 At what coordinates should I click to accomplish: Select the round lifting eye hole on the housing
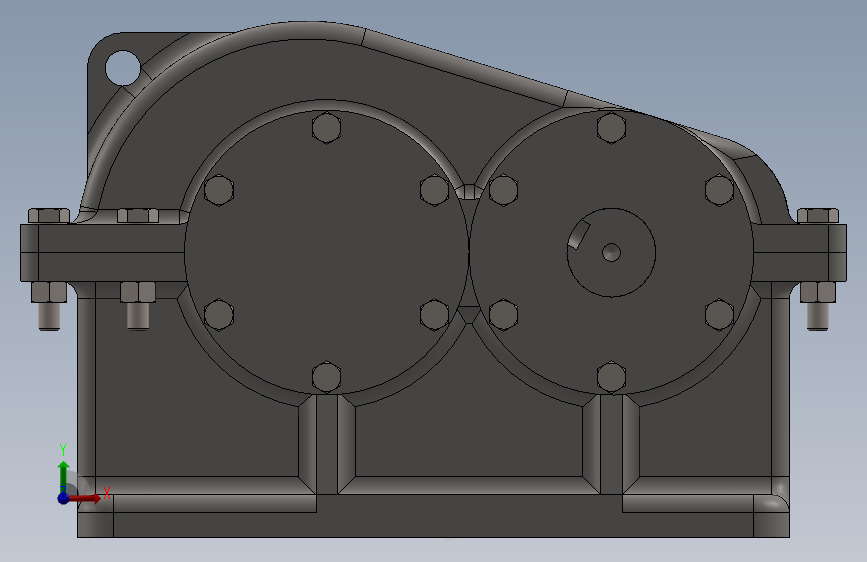(x=123, y=67)
